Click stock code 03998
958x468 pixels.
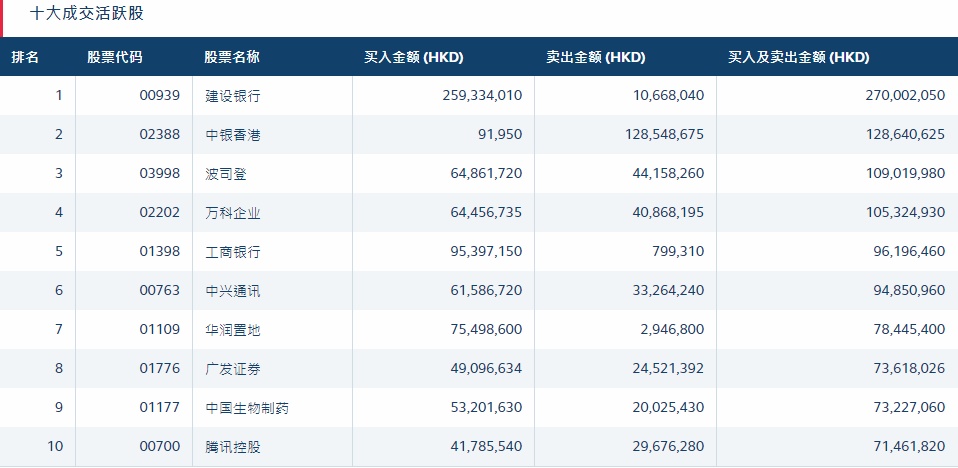click(160, 174)
